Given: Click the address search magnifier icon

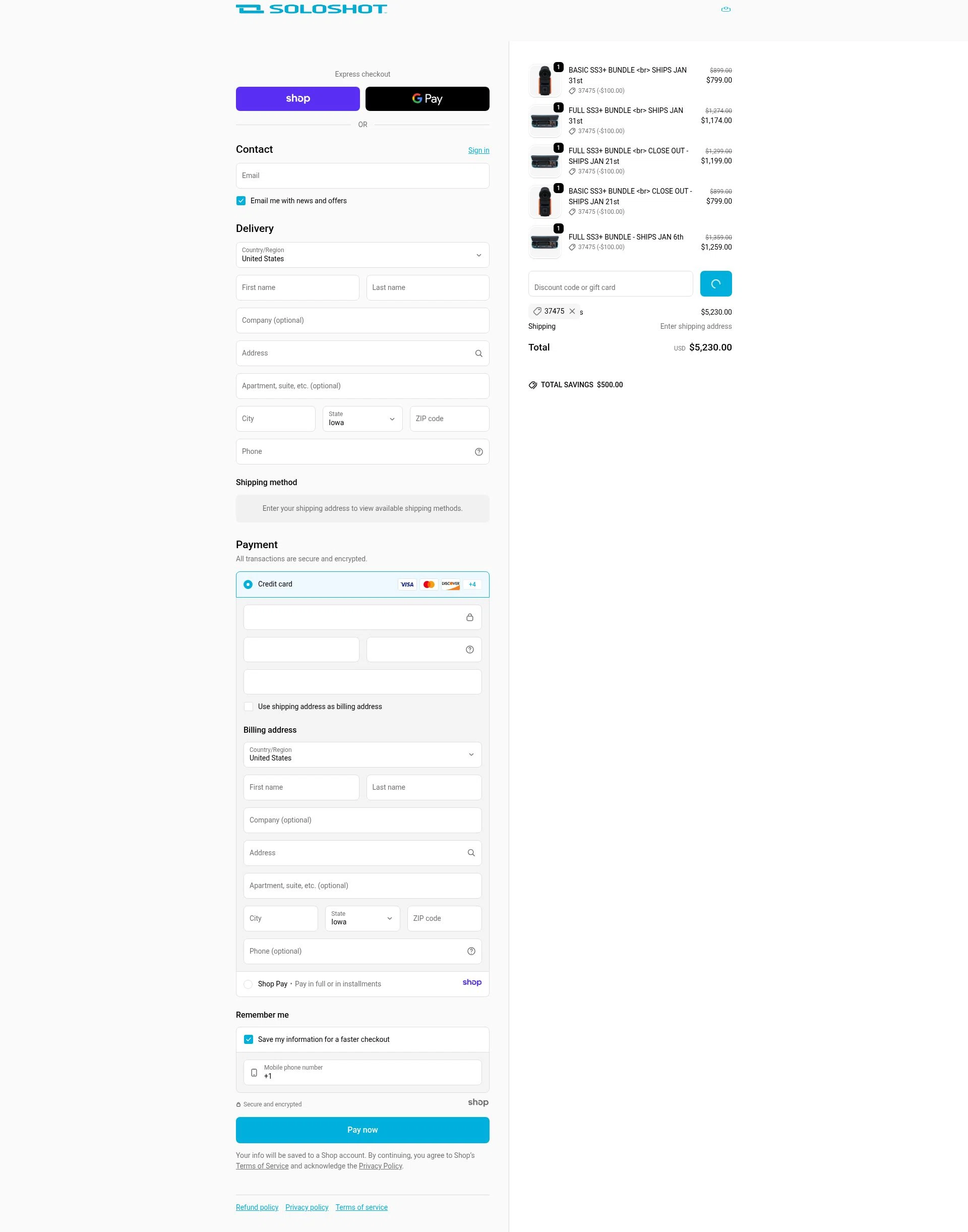Looking at the screenshot, I should point(478,353).
